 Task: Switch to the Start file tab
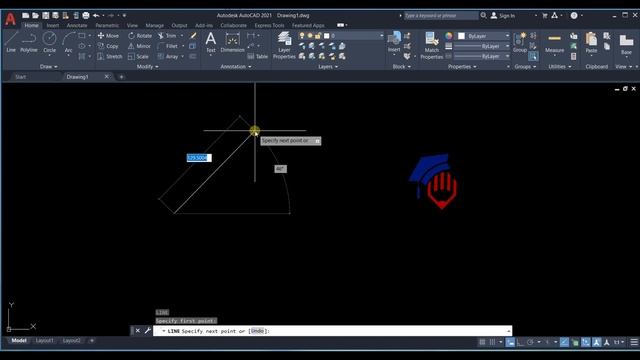coord(20,77)
